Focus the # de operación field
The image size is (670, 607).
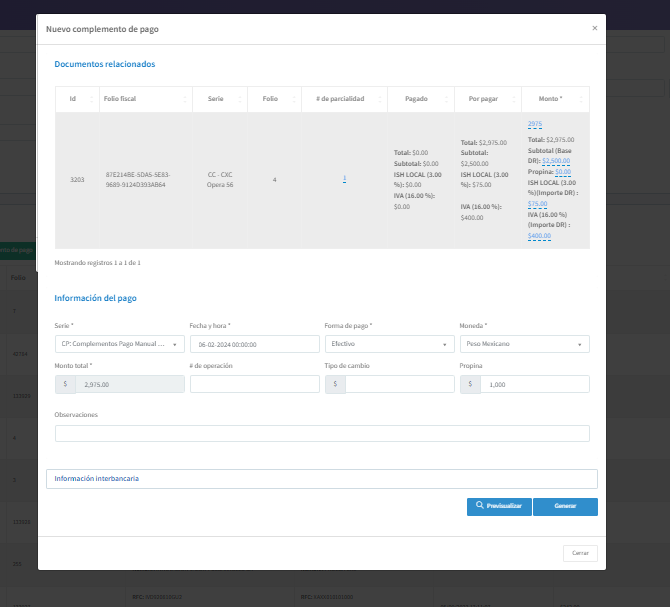pos(255,384)
